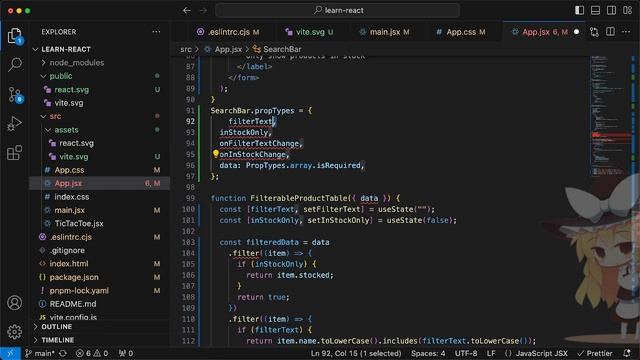Open index.html in the explorer

[100, 264]
